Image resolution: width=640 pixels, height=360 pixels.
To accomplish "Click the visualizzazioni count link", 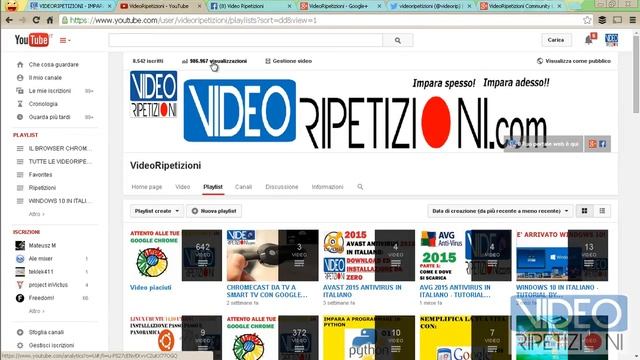I will 215,61.
